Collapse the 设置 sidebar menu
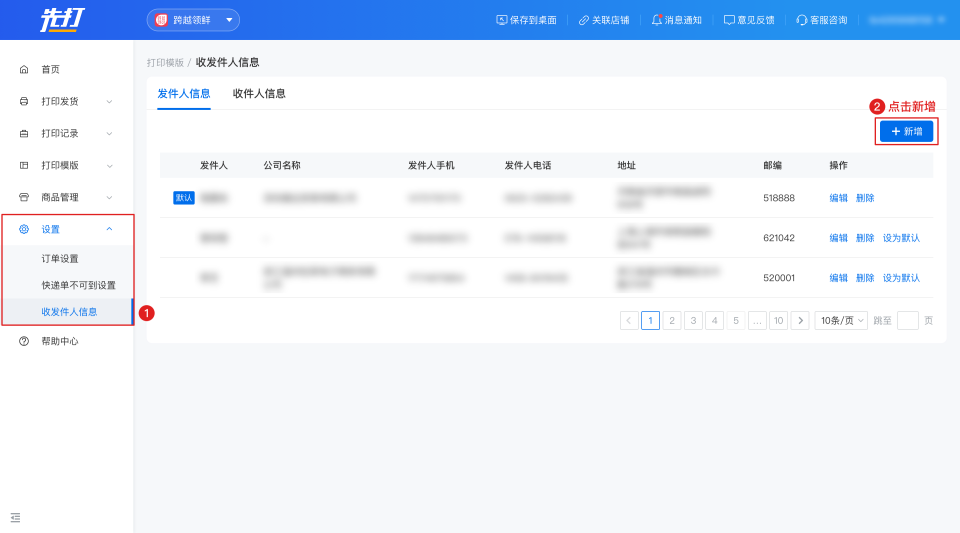 (109, 229)
